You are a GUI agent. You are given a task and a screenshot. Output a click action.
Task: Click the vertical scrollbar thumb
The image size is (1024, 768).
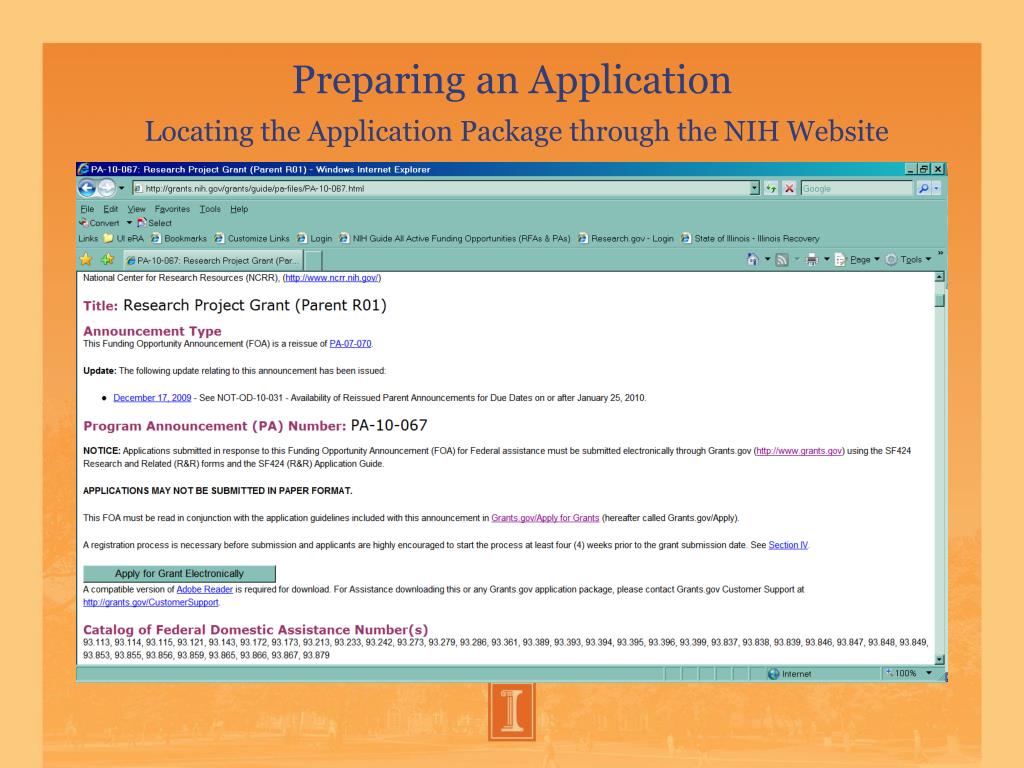tap(940, 300)
